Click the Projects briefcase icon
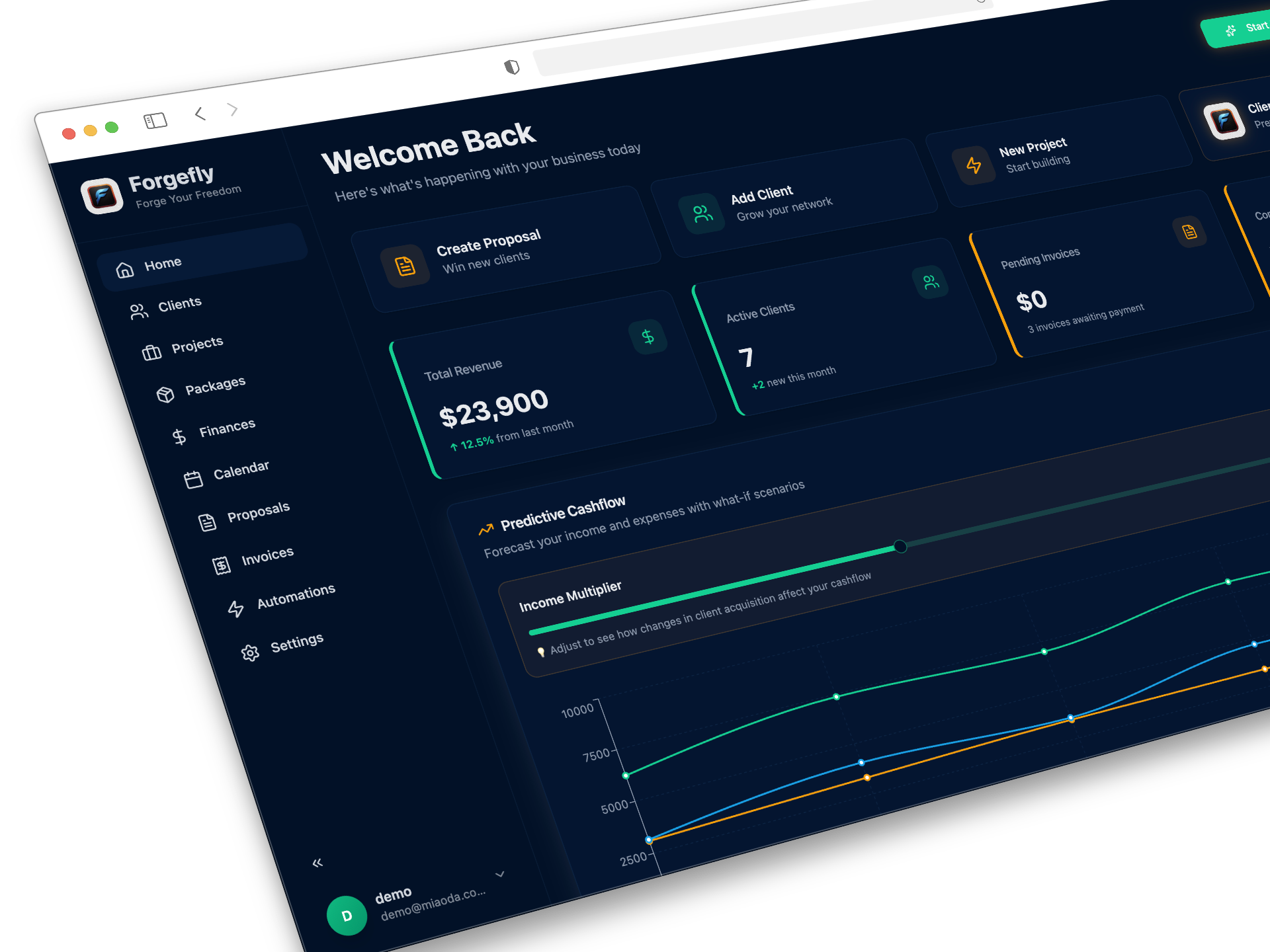 [x=151, y=352]
